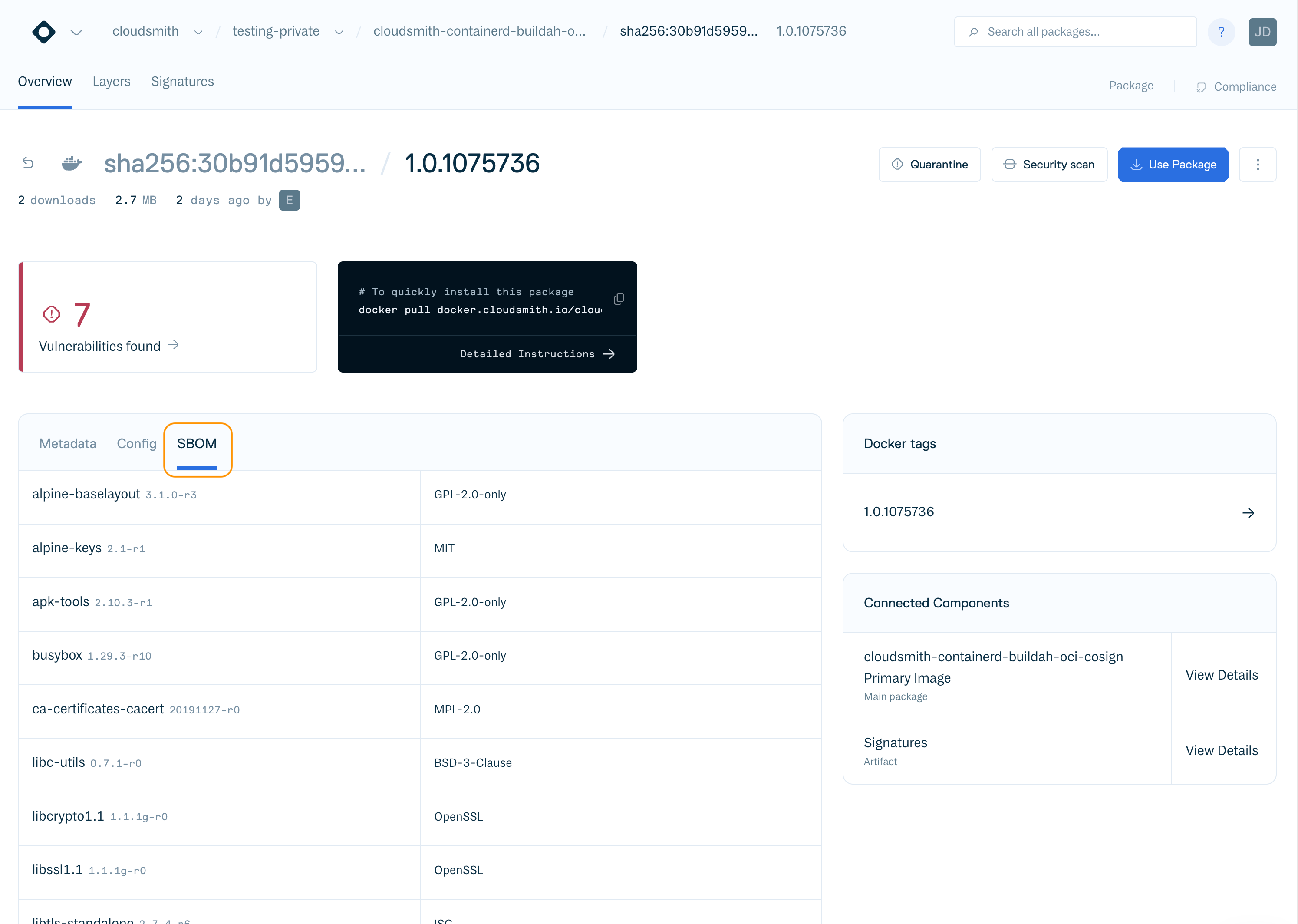
Task: Open the cloudsmith workspace dropdown chevron
Action: pos(198,33)
